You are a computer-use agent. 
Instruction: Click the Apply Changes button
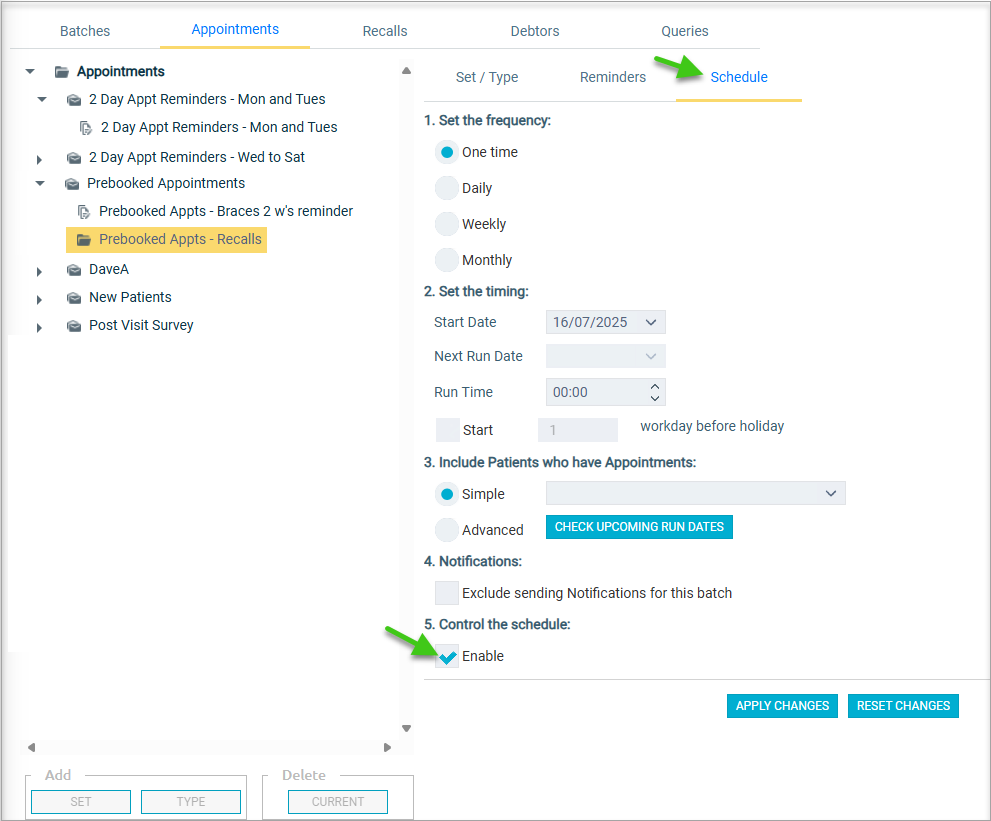coord(782,706)
